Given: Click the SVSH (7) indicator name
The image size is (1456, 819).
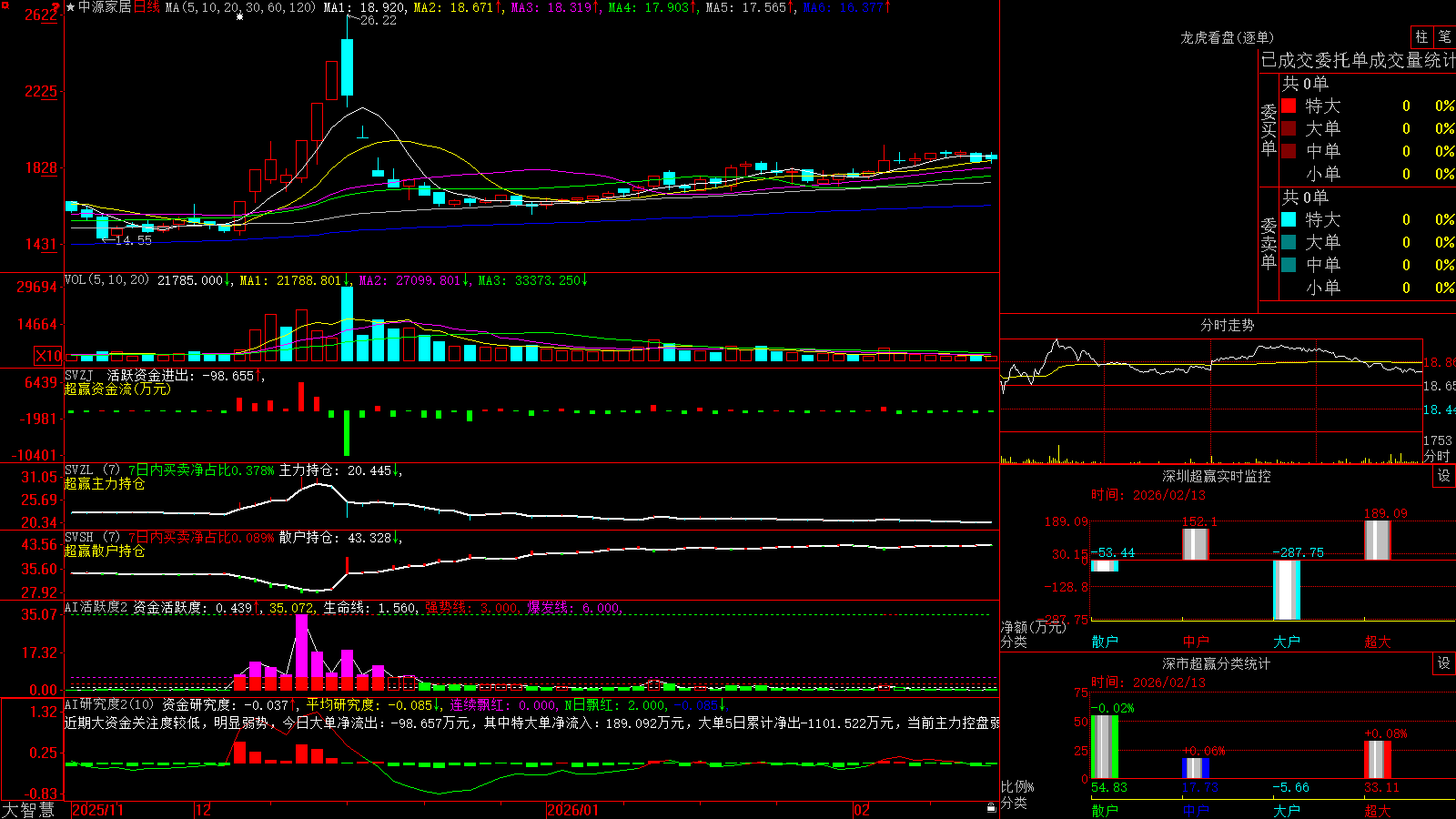Looking at the screenshot, I should click(92, 538).
